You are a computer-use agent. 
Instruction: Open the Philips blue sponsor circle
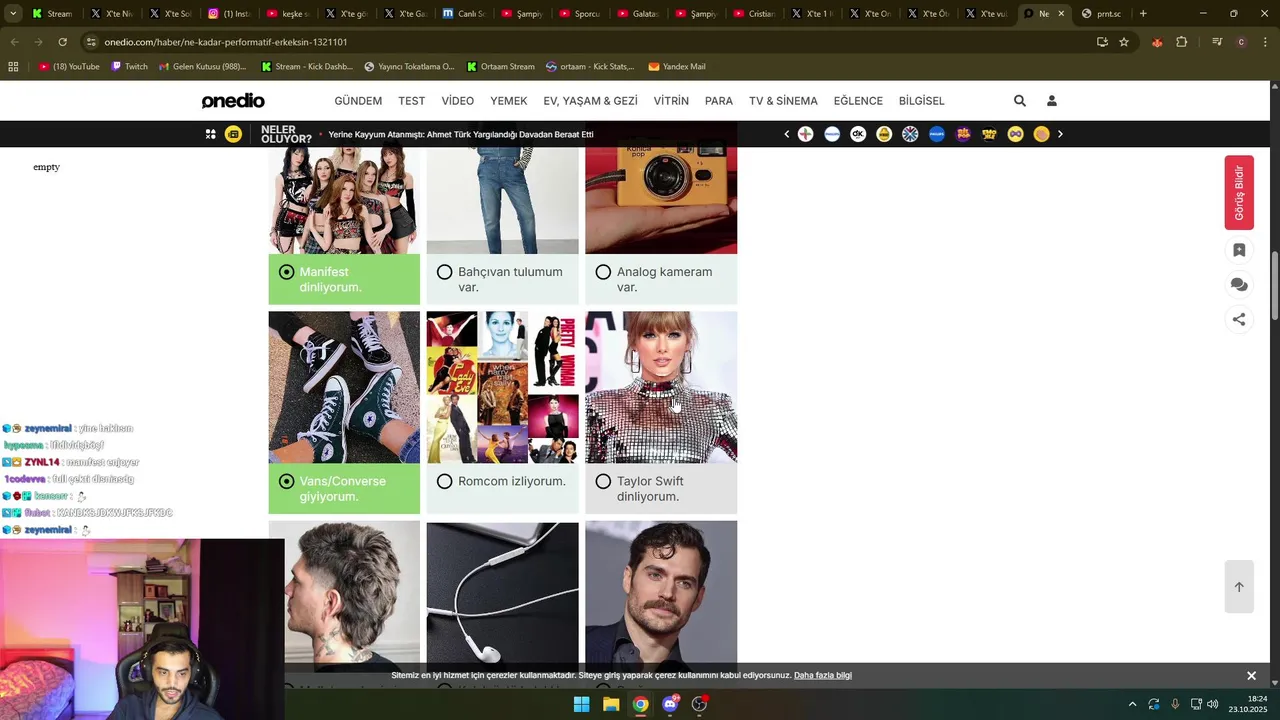(936, 134)
